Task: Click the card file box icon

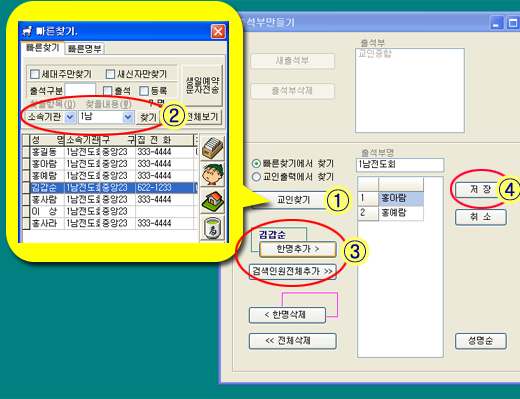Action: pyautogui.click(x=212, y=148)
